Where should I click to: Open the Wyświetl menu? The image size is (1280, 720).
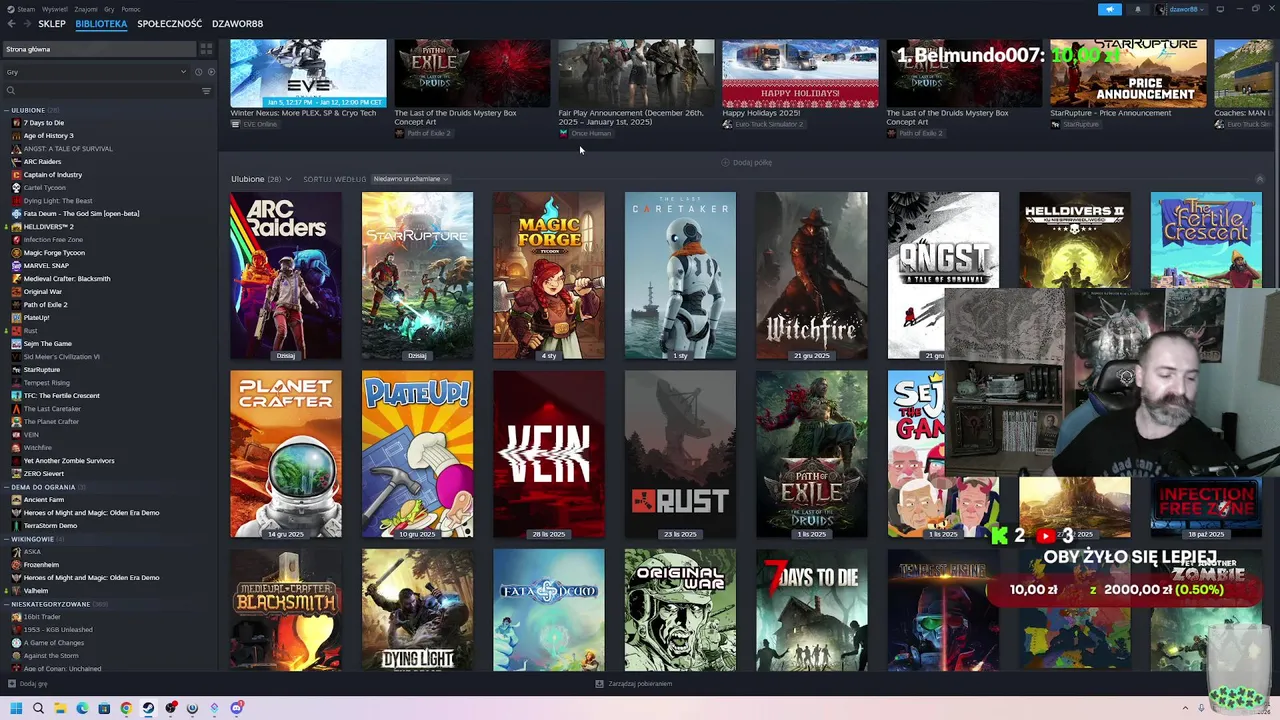click(x=56, y=9)
